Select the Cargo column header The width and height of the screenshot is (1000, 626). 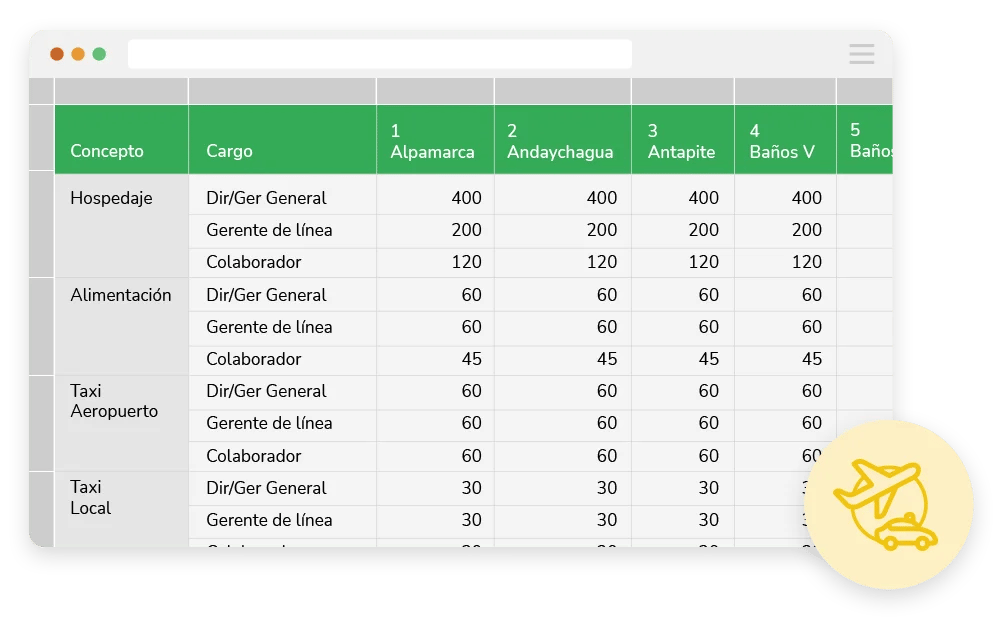(x=283, y=140)
